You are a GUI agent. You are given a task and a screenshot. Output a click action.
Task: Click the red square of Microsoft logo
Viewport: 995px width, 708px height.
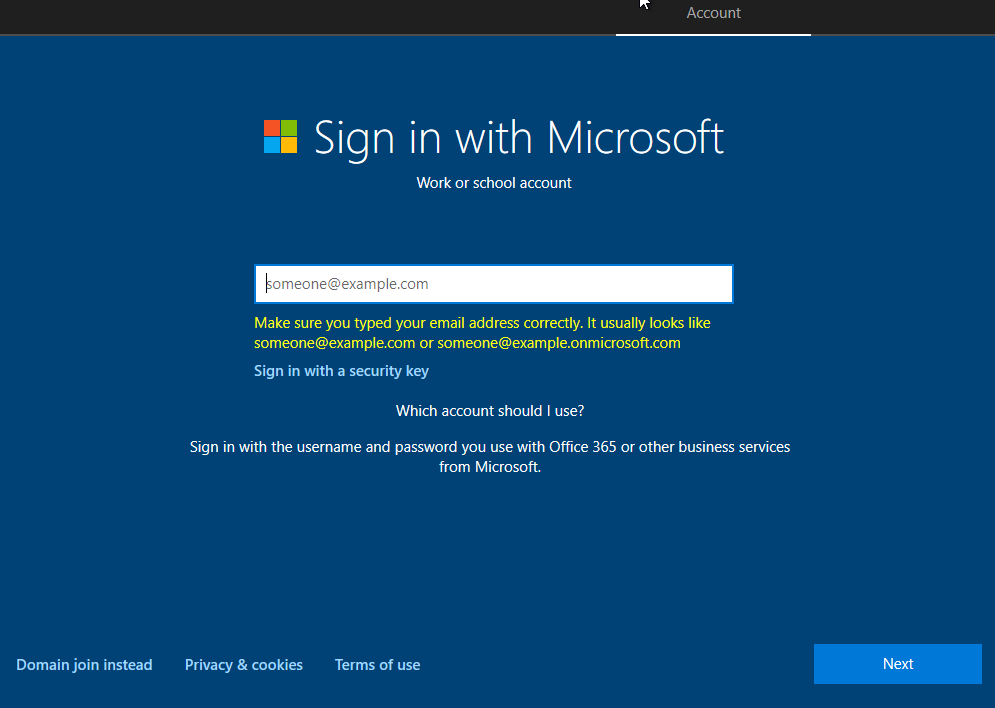272,128
